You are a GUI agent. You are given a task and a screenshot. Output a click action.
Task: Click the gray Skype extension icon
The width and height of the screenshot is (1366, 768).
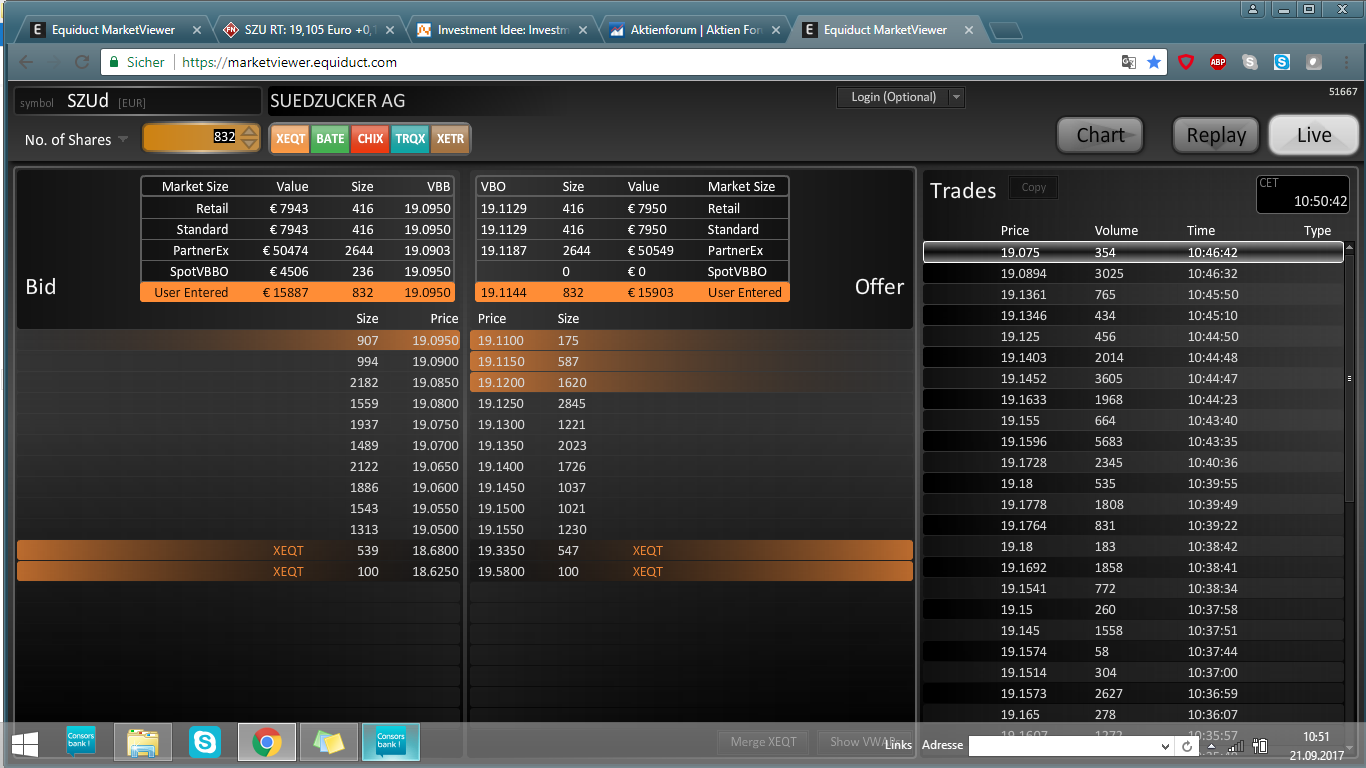(1250, 62)
